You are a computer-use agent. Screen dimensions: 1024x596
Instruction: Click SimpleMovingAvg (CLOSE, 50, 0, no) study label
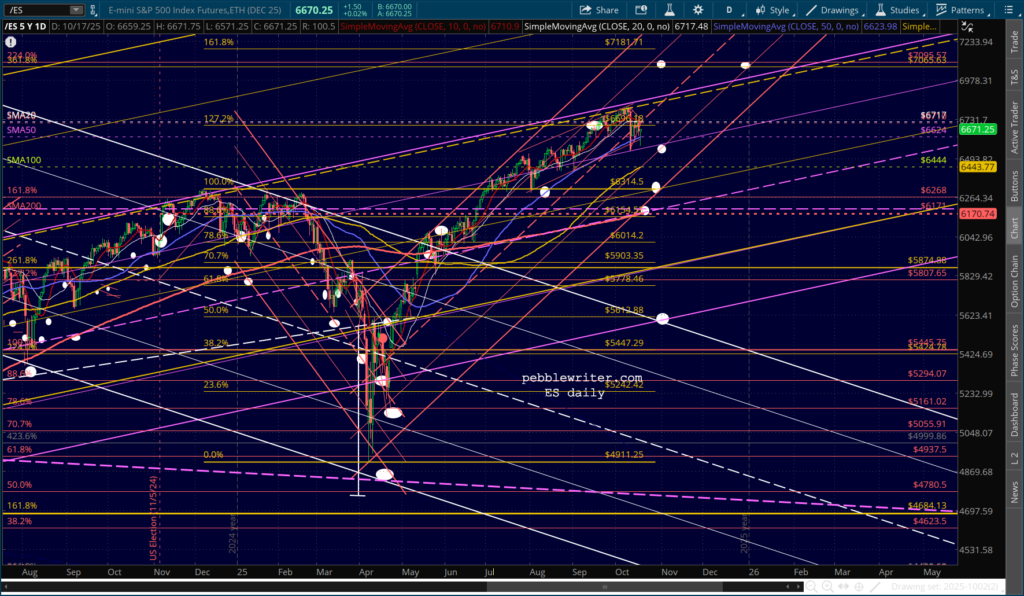(787, 27)
